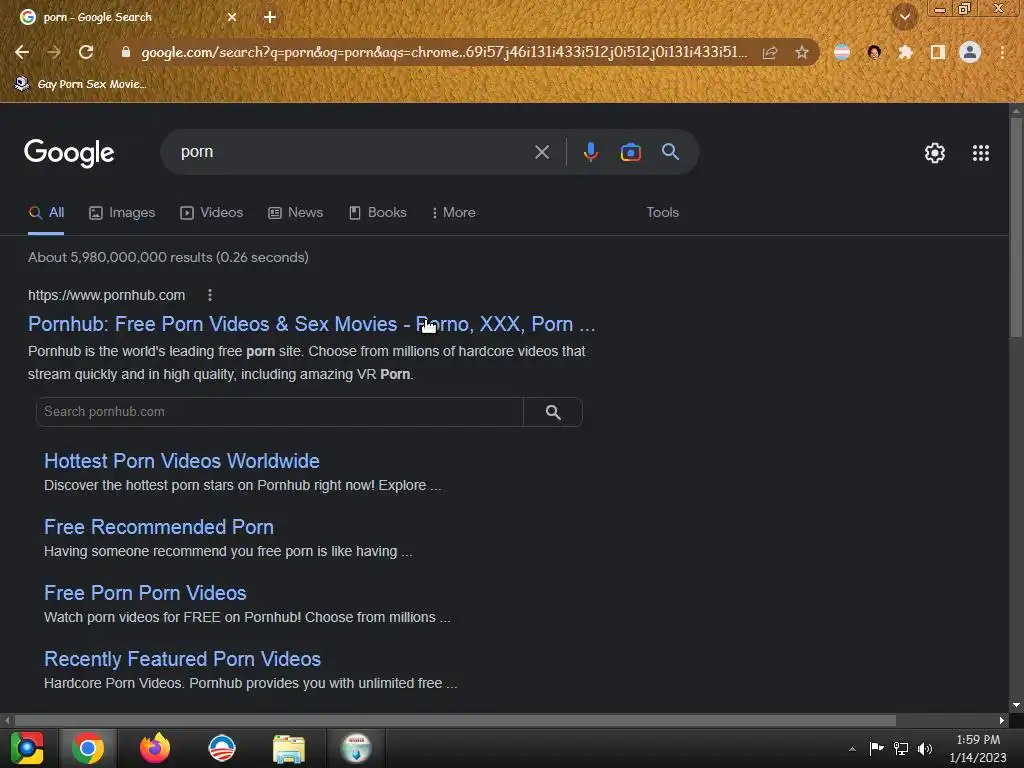The width and height of the screenshot is (1024, 768).
Task: Open the search Tools button
Action: pyautogui.click(x=662, y=212)
